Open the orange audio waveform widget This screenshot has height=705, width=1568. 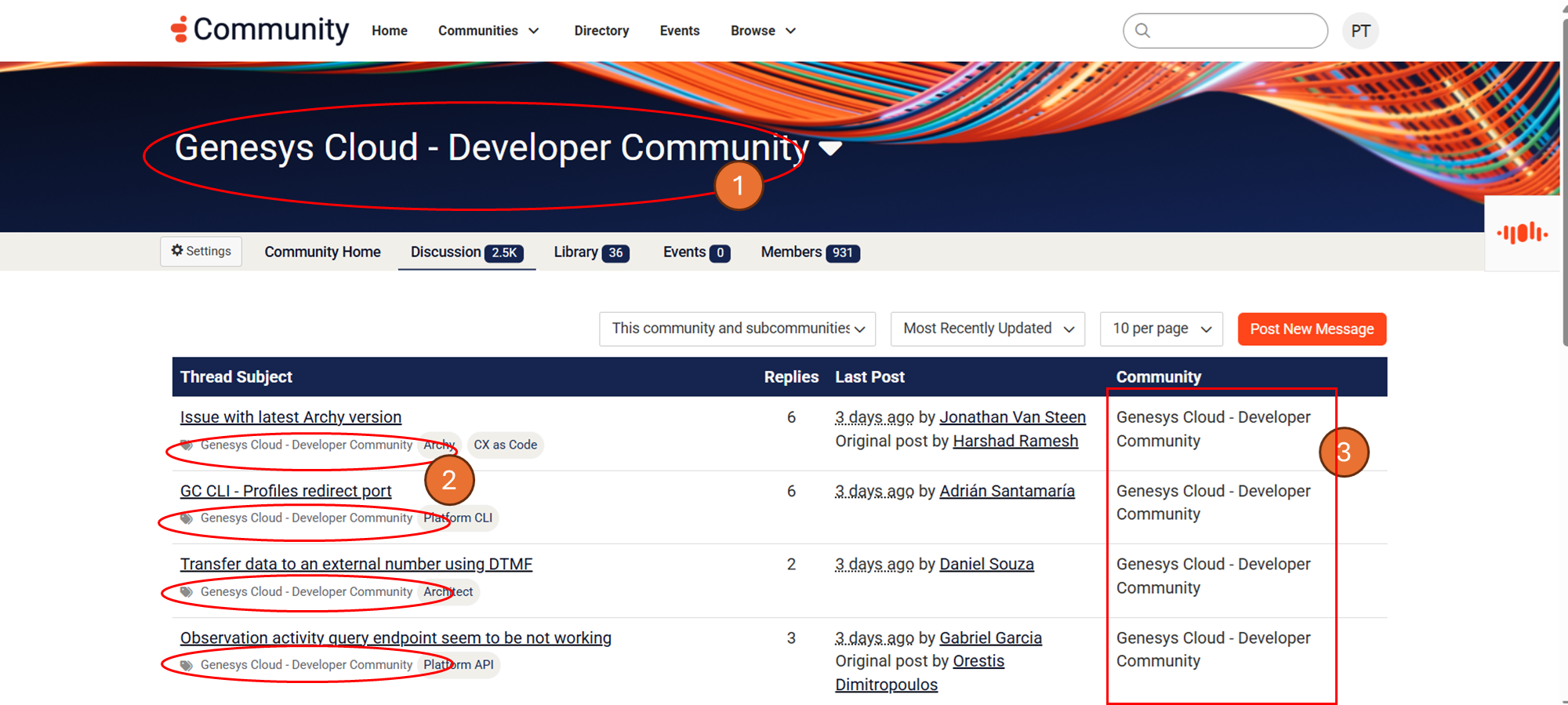1522,233
